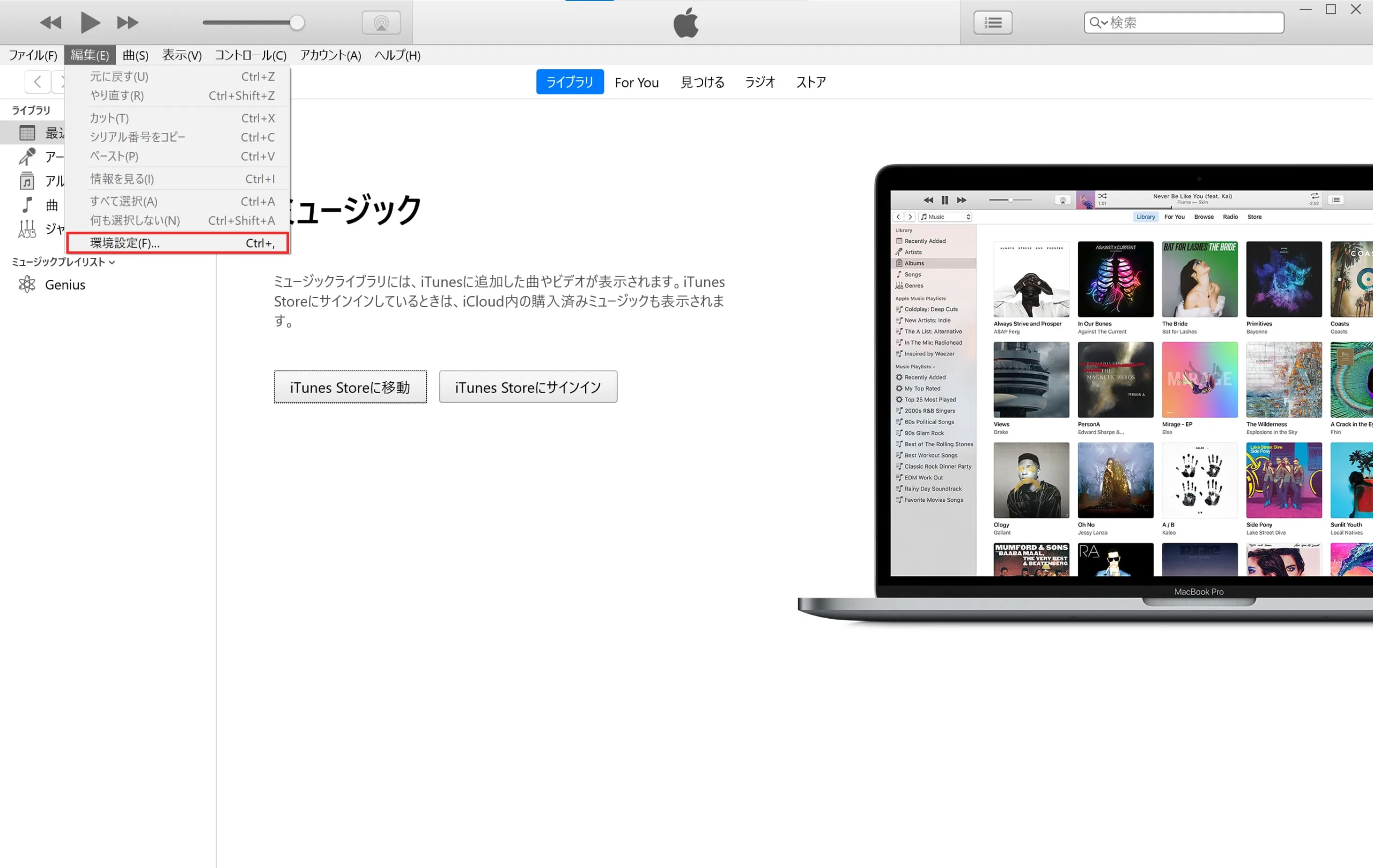Click the iTunes Storeにサインイン button
Image resolution: width=1373 pixels, height=868 pixels.
[528, 387]
